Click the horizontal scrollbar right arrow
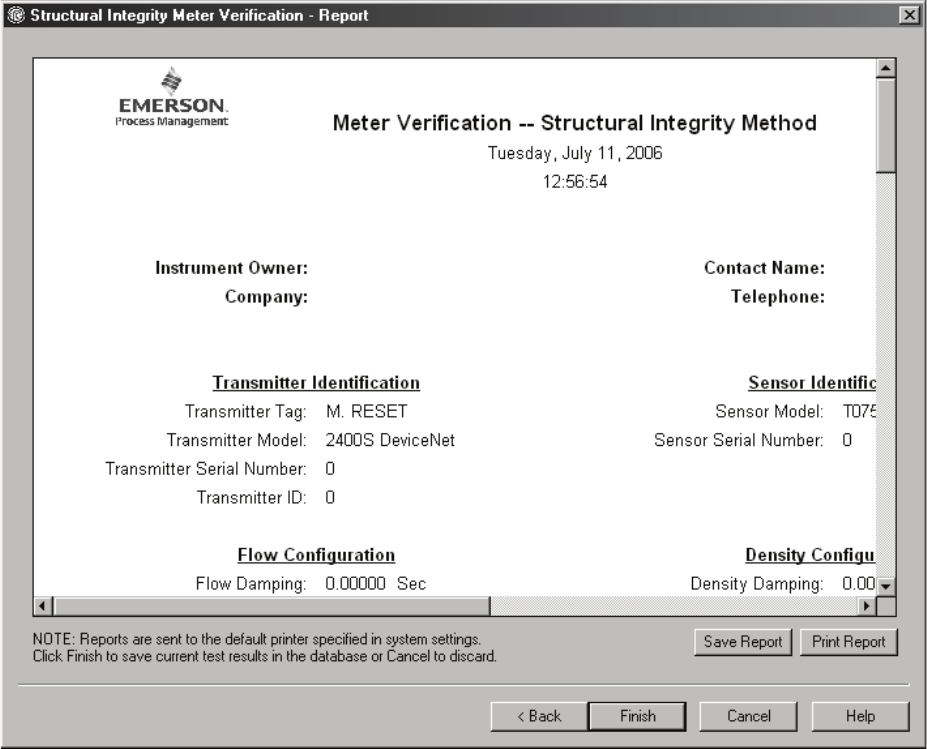 (867, 606)
